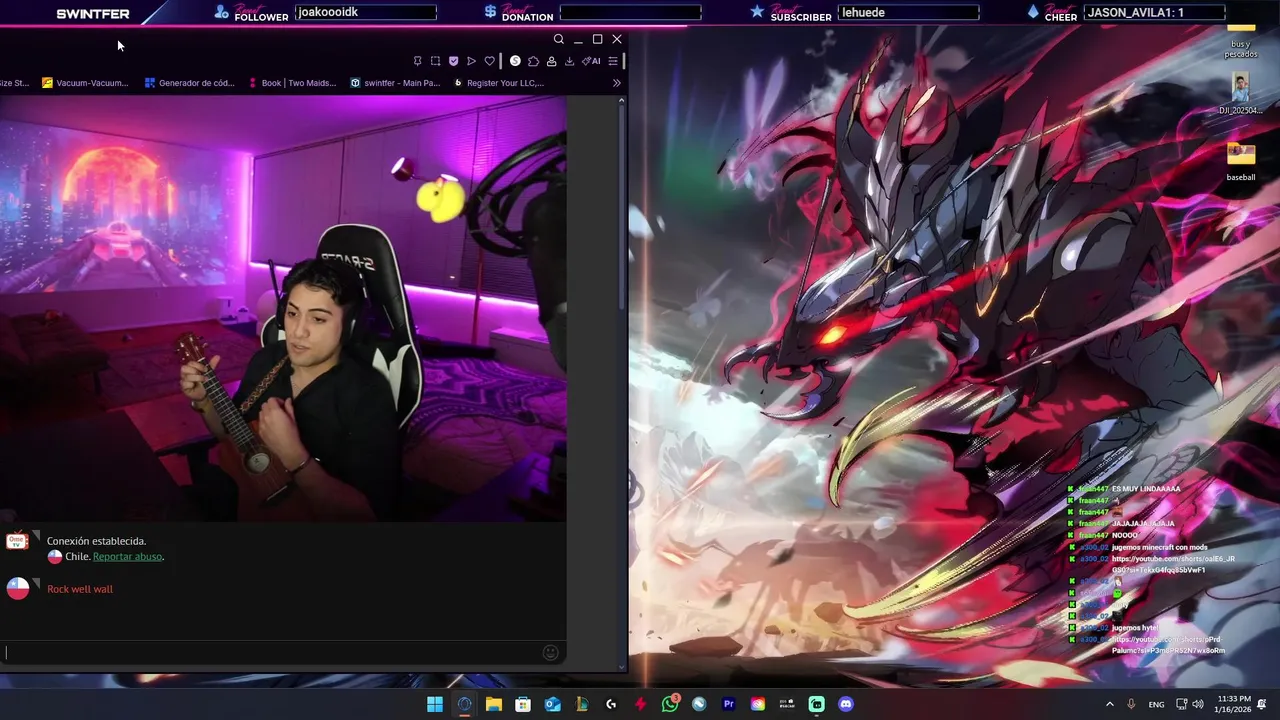
Task: Toggle the purple ad-blocker shield icon
Action: (453, 61)
